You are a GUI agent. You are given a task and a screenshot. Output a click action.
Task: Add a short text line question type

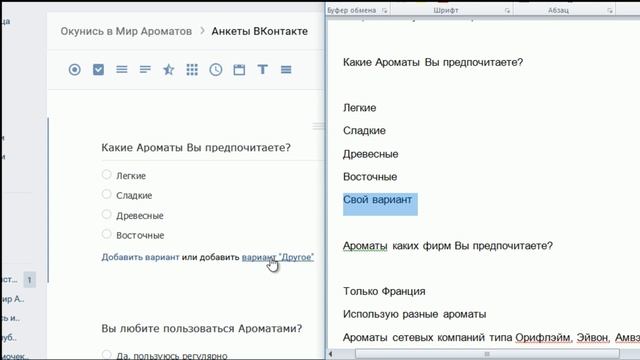(x=145, y=70)
